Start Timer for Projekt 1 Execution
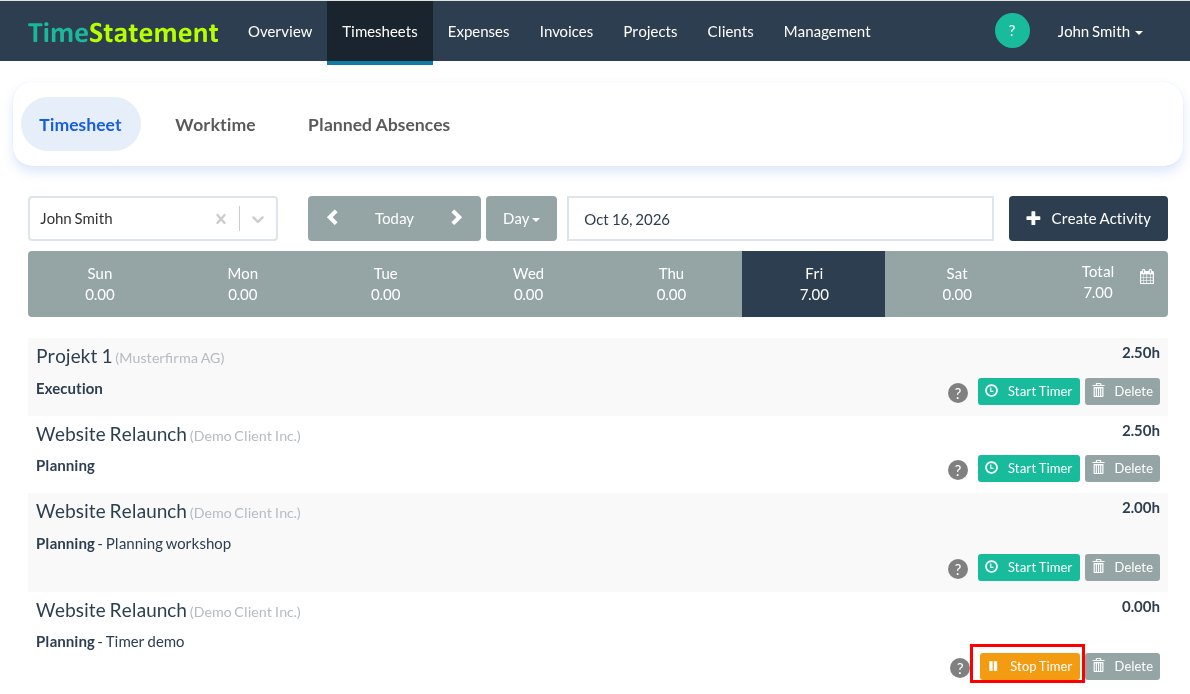Image resolution: width=1190 pixels, height=694 pixels. point(1028,391)
